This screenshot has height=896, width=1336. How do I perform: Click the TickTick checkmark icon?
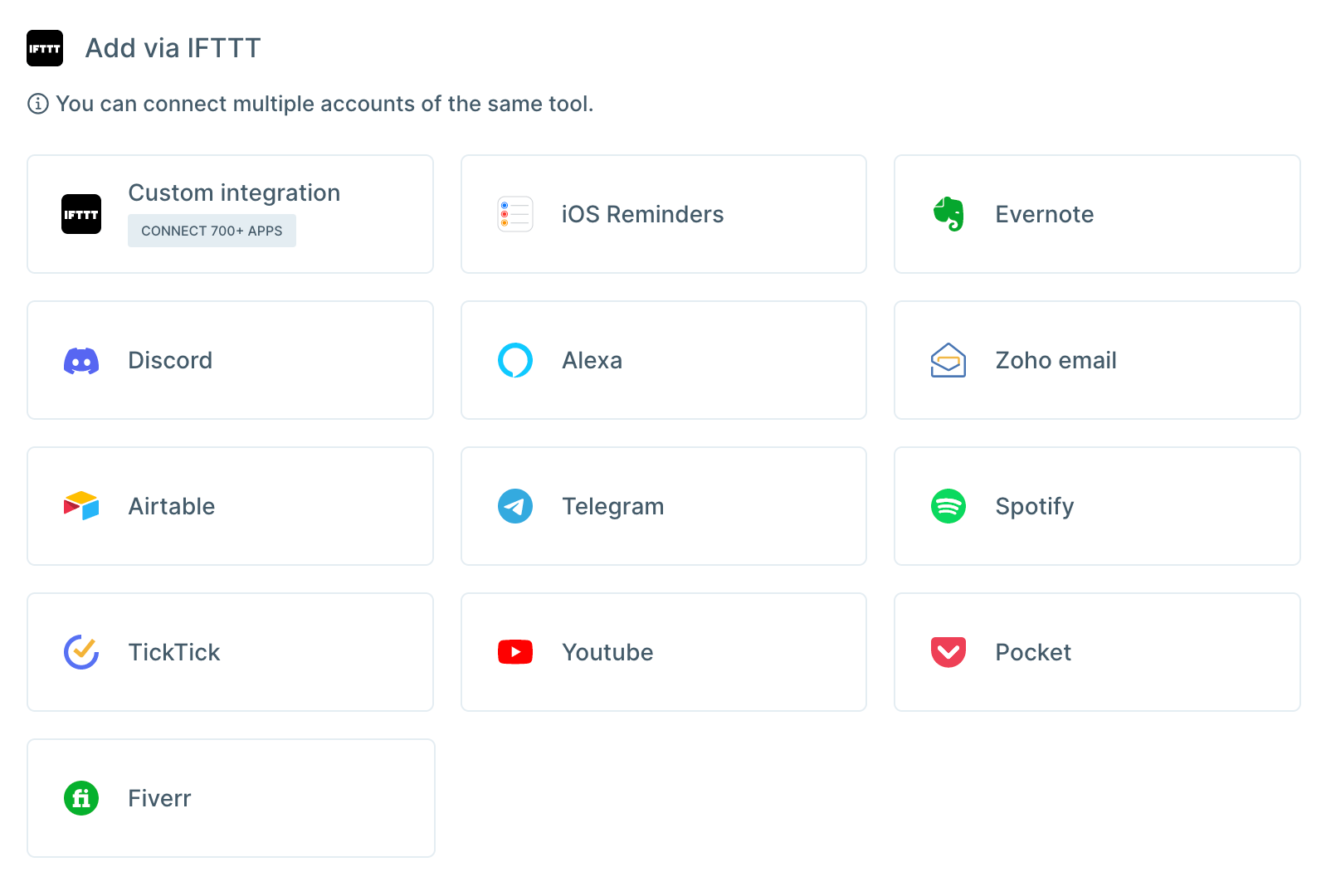81,652
